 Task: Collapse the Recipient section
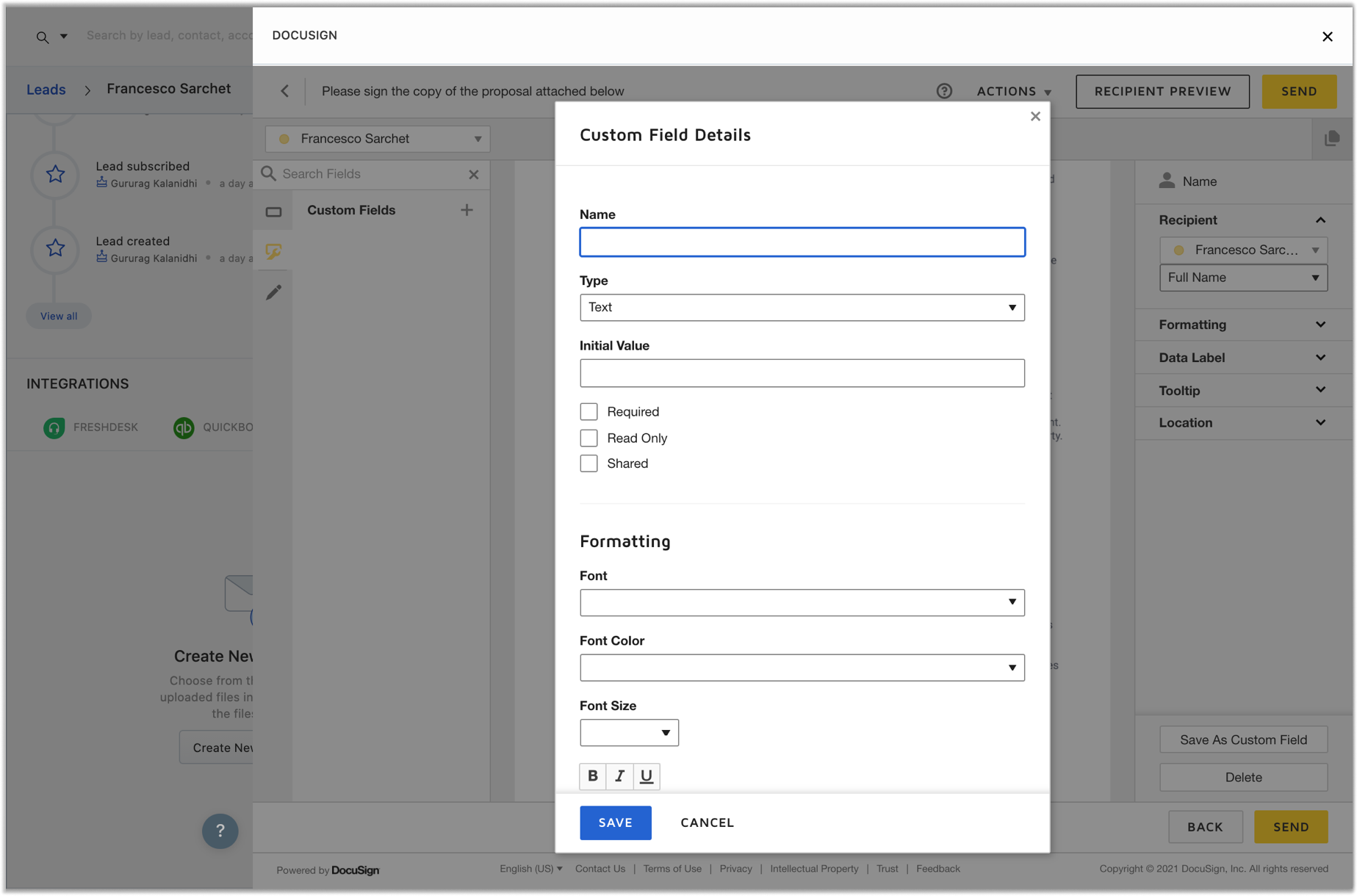pyautogui.click(x=1320, y=220)
